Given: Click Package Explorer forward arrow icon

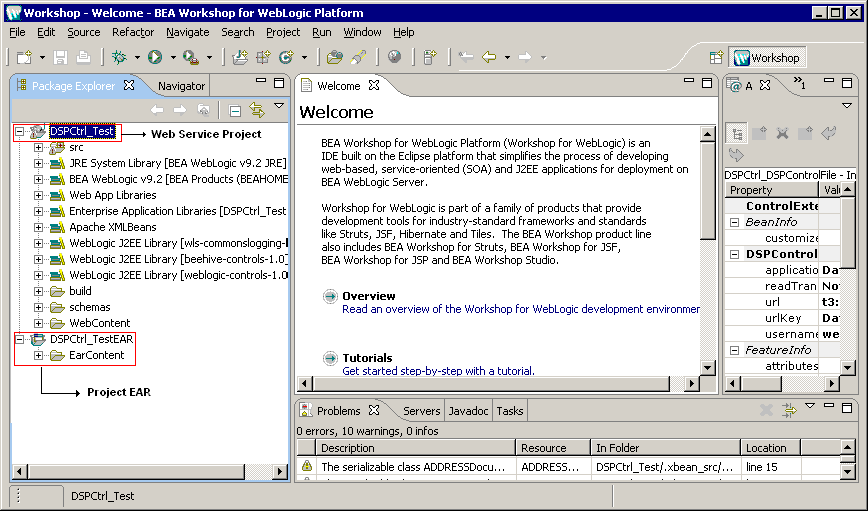Looking at the screenshot, I should (x=180, y=110).
